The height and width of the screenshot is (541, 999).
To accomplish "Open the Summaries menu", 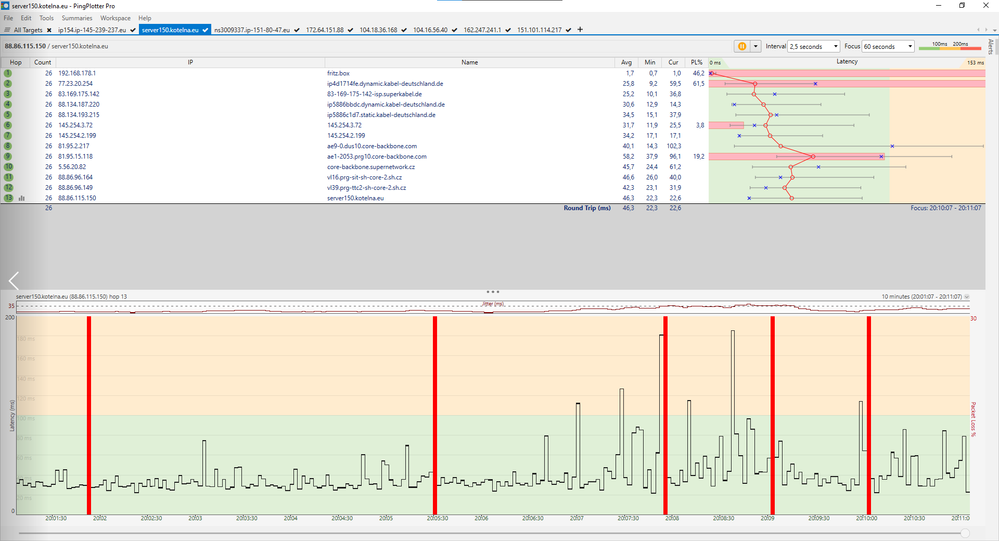I will click(x=77, y=18).
